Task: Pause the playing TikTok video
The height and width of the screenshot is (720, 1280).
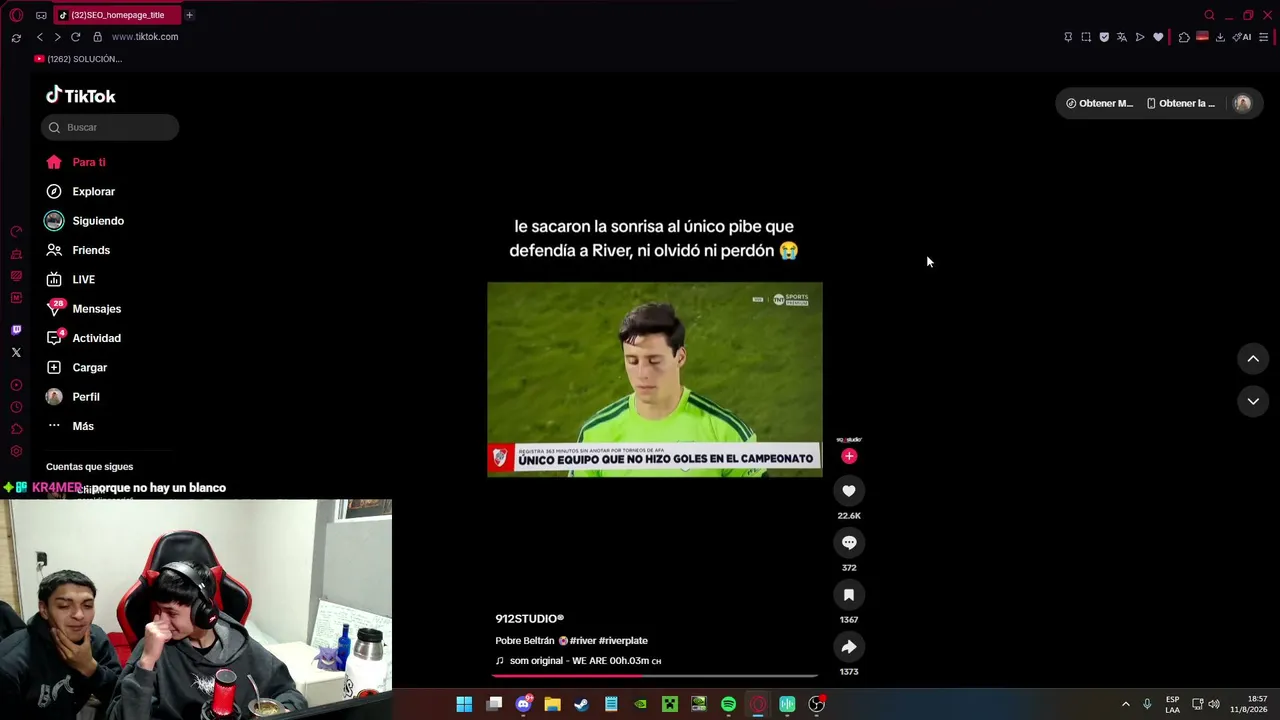Action: [655, 379]
